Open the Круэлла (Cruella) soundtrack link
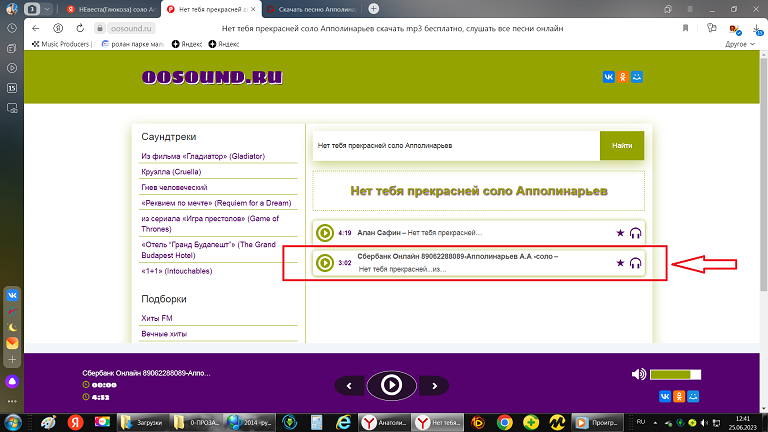 171,172
